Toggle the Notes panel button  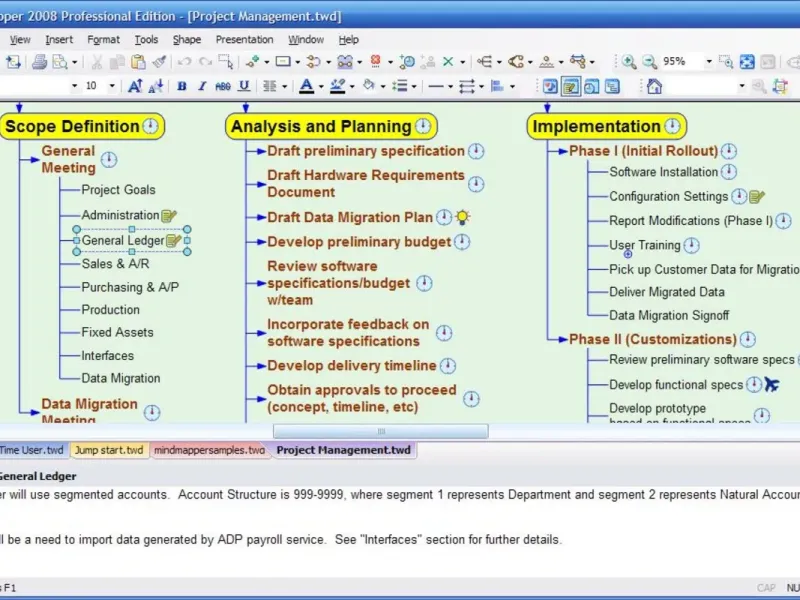tap(570, 86)
